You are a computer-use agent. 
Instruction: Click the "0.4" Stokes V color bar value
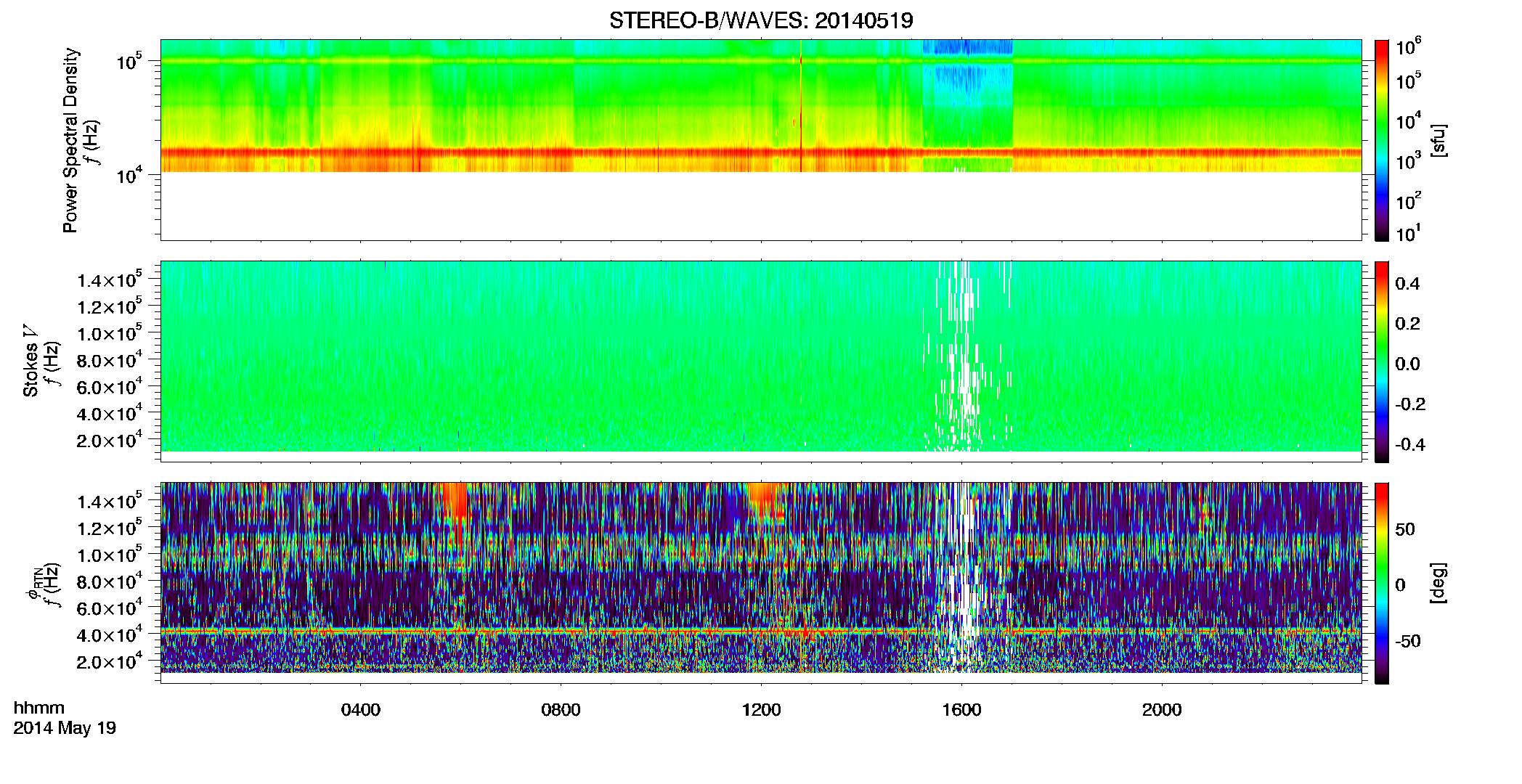coord(1407,284)
